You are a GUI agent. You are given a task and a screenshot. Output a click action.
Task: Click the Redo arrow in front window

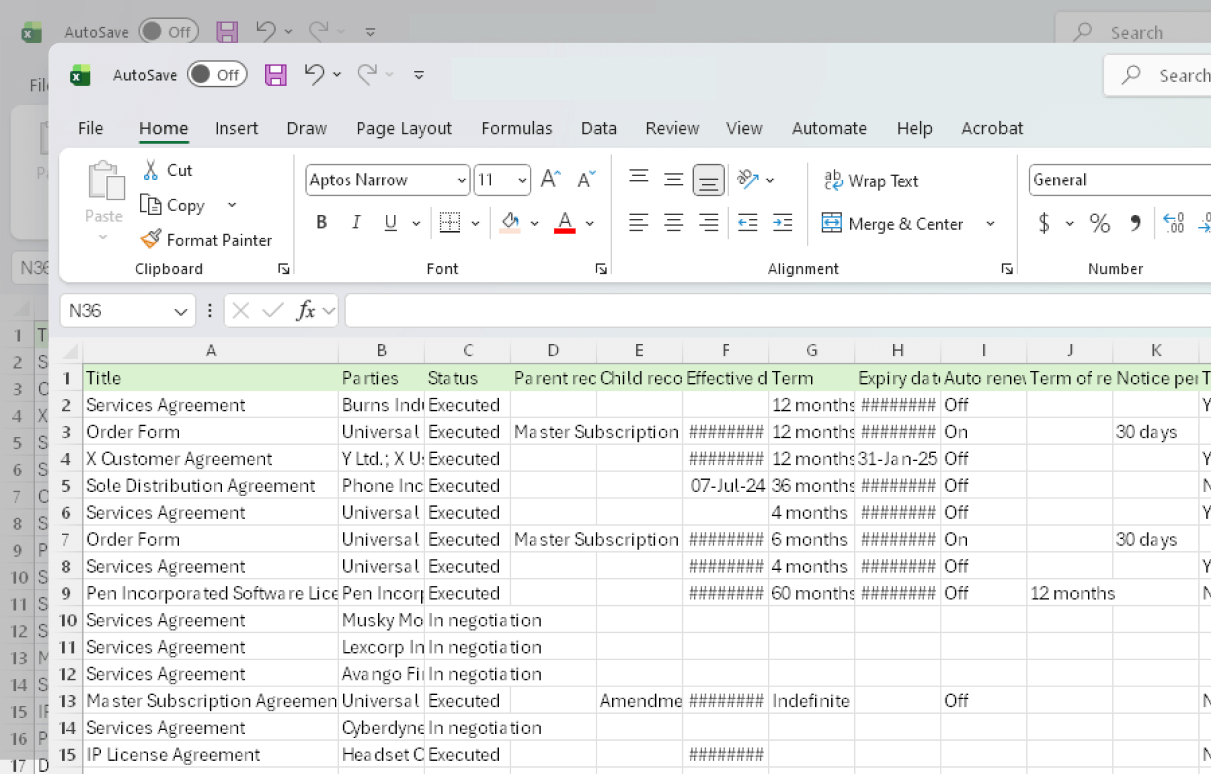[368, 74]
